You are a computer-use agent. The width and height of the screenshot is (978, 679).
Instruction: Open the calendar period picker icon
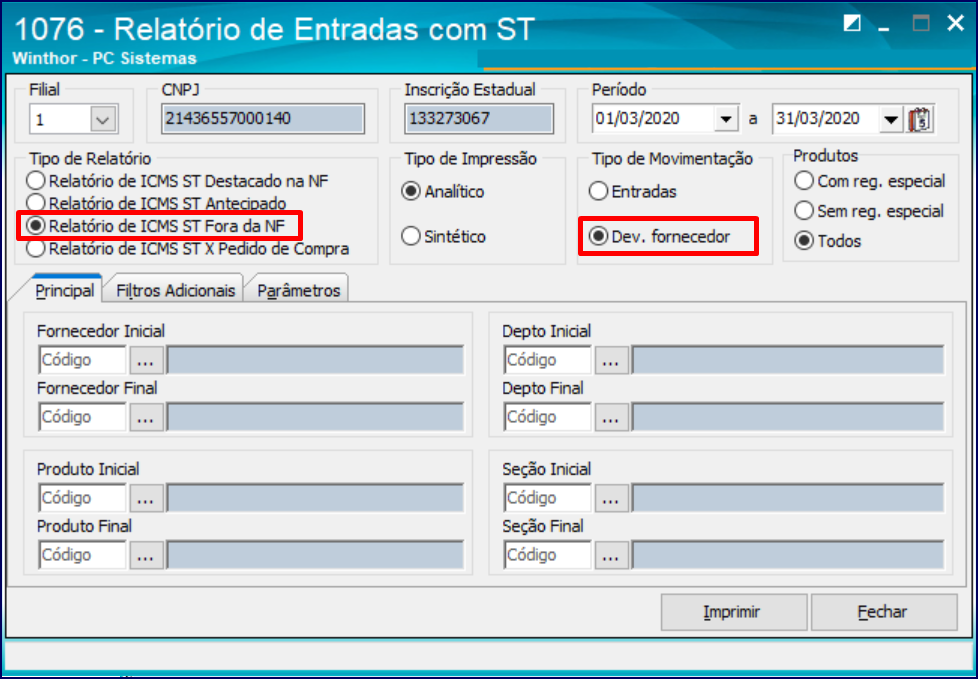point(921,118)
